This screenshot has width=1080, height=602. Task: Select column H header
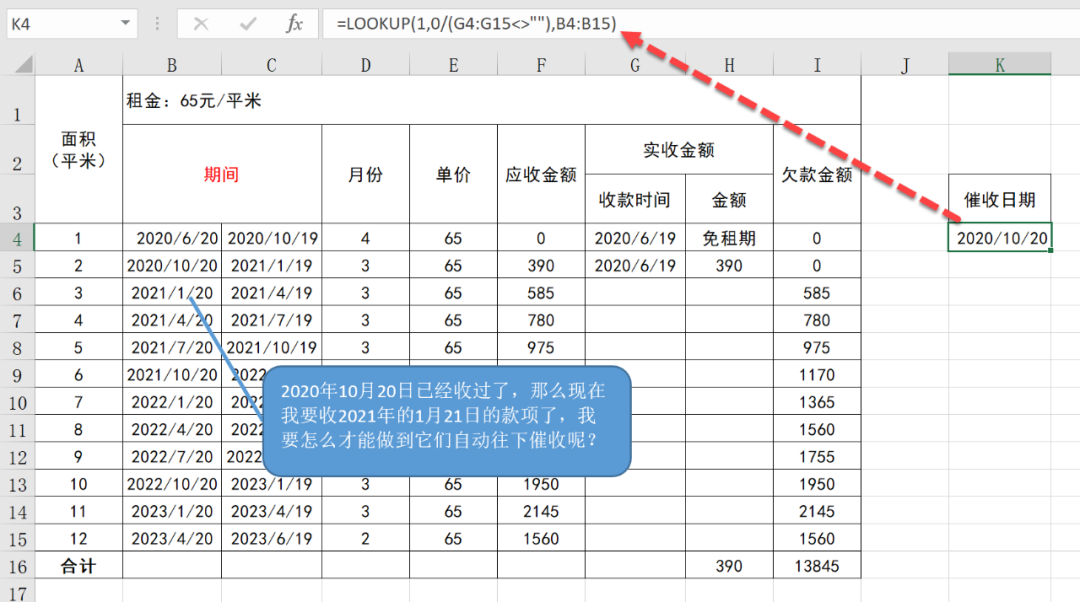click(729, 65)
